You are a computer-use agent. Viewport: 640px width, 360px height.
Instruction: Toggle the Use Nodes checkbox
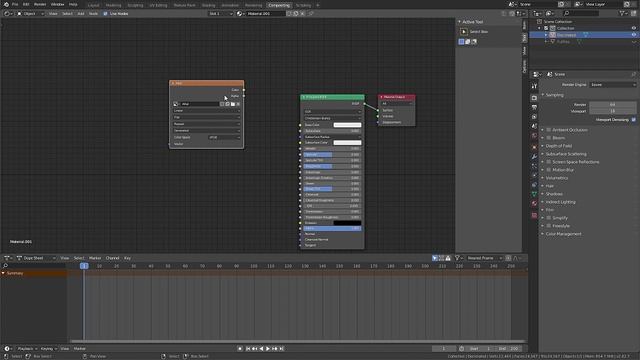tap(105, 13)
